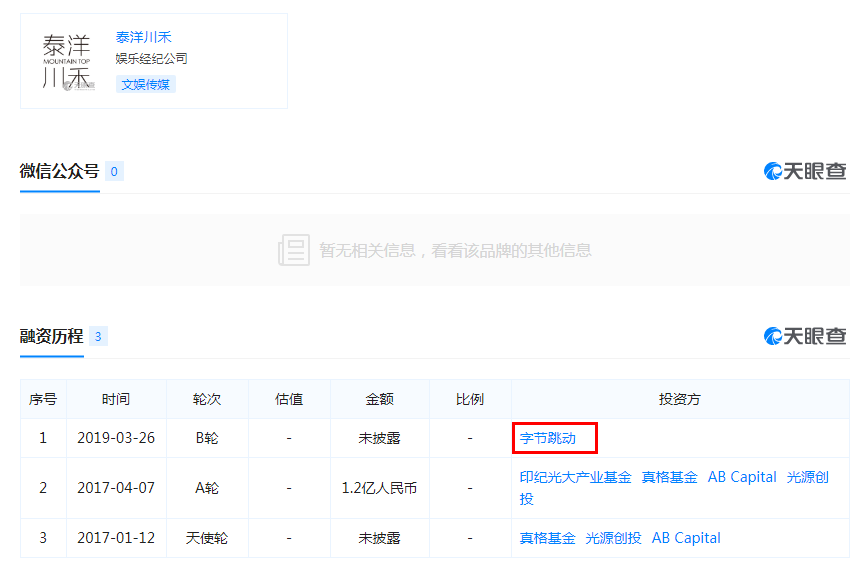Select 未披露 amount in the B轮 row
The height and width of the screenshot is (573, 868).
pyautogui.click(x=379, y=438)
